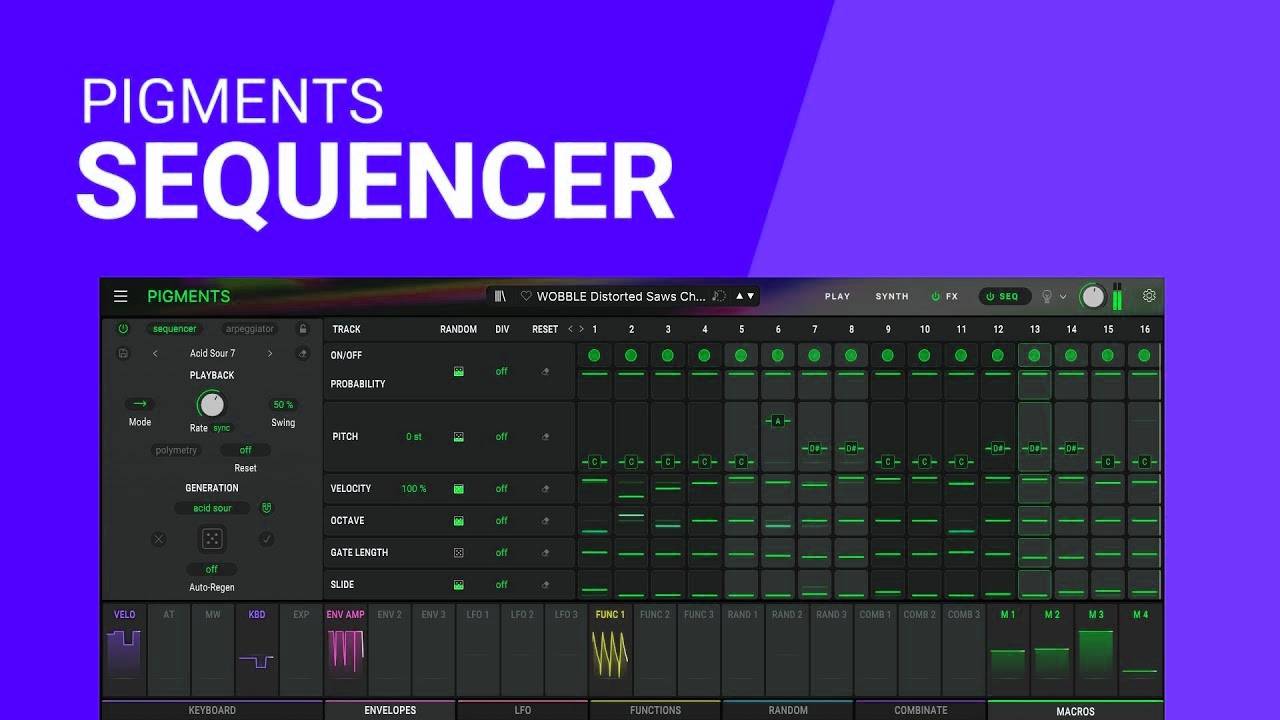The width and height of the screenshot is (1280, 720).
Task: Roll the generation dice button
Action: 212,539
